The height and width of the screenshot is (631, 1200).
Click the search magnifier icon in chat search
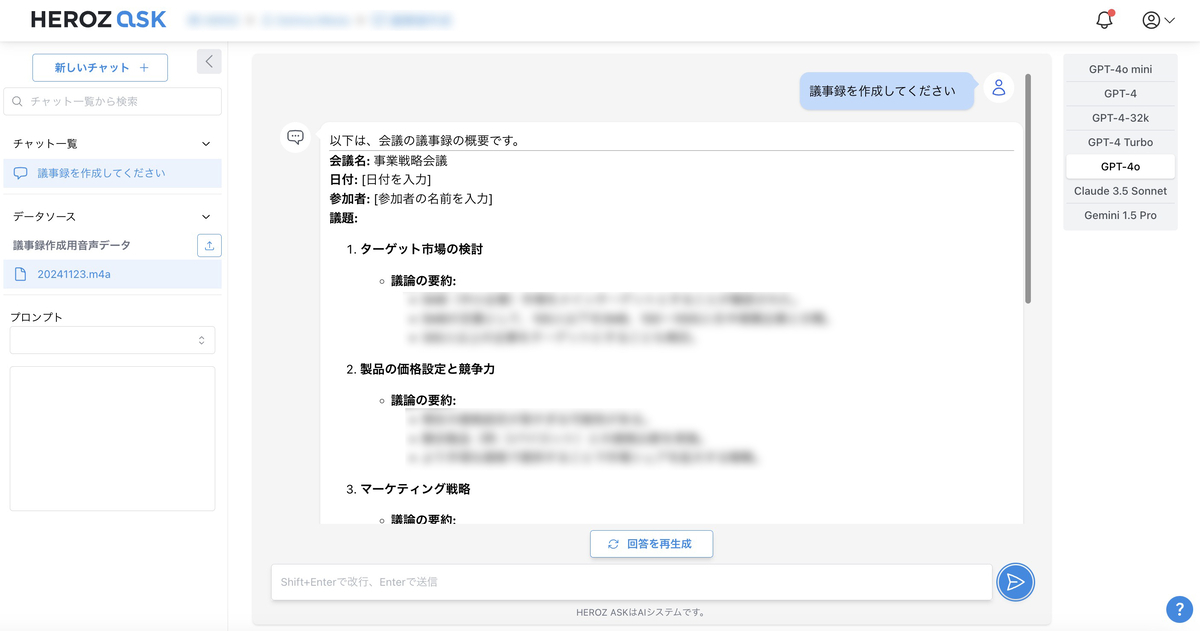point(18,101)
